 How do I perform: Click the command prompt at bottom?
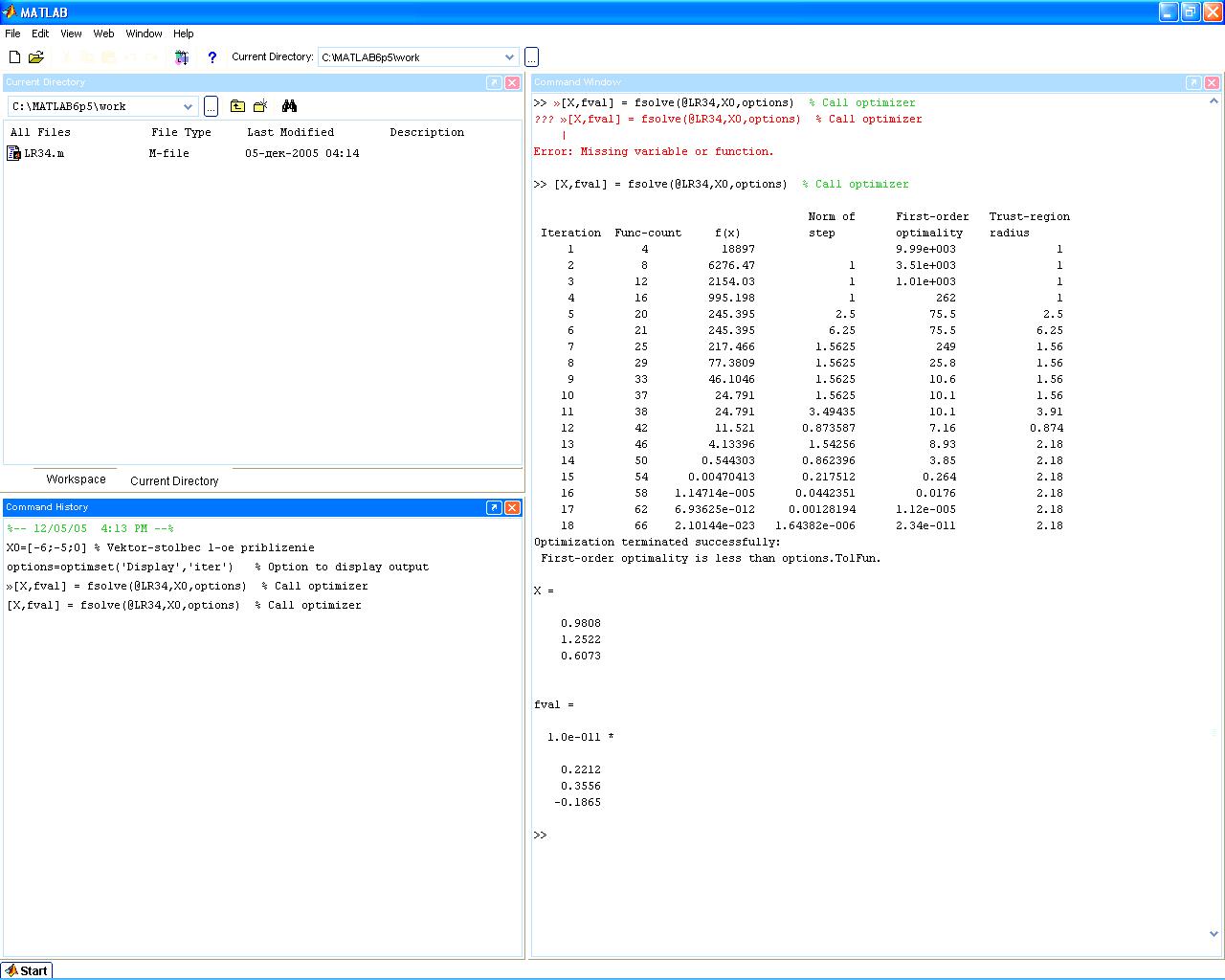pyautogui.click(x=541, y=835)
